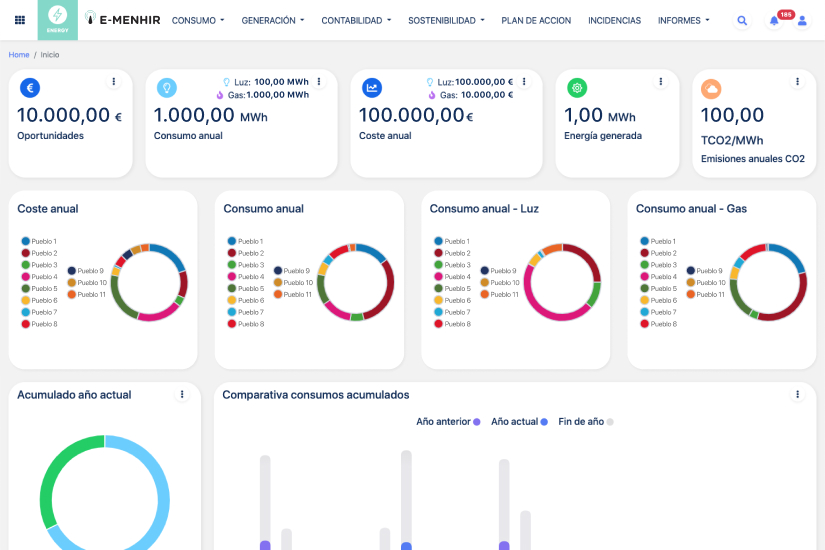825x550 pixels.
Task: Click the Gas flame icon in Coste anual card
Action: point(432,95)
